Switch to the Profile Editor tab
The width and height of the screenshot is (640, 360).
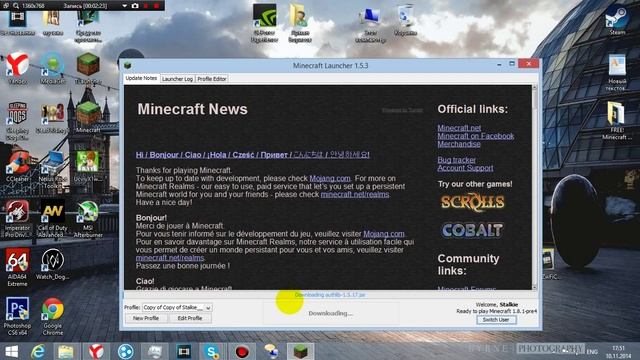212,79
